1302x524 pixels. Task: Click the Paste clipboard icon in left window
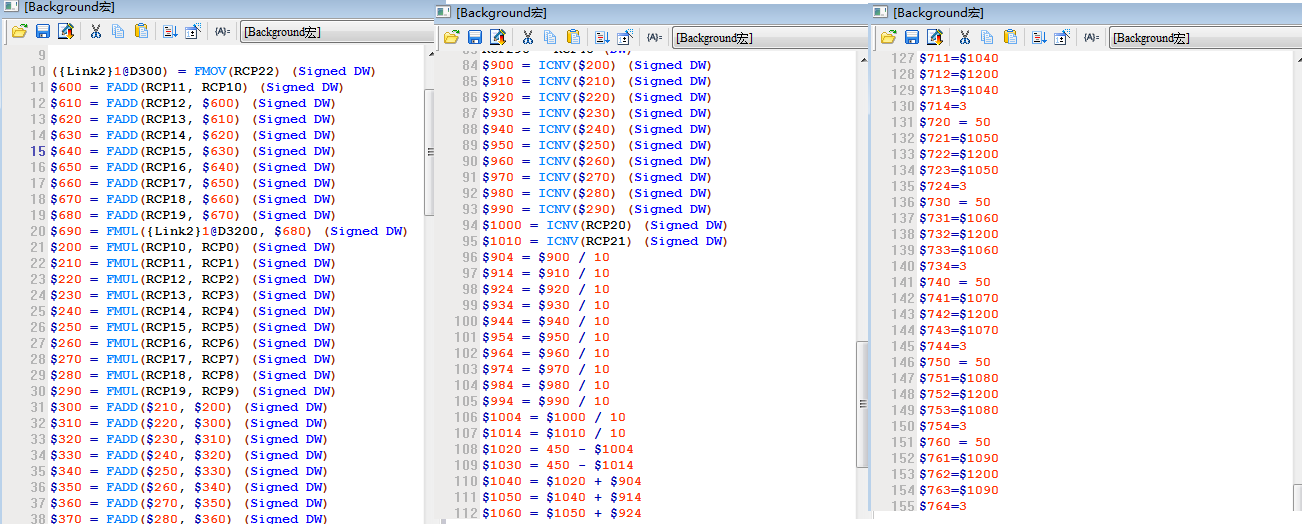[x=141, y=31]
